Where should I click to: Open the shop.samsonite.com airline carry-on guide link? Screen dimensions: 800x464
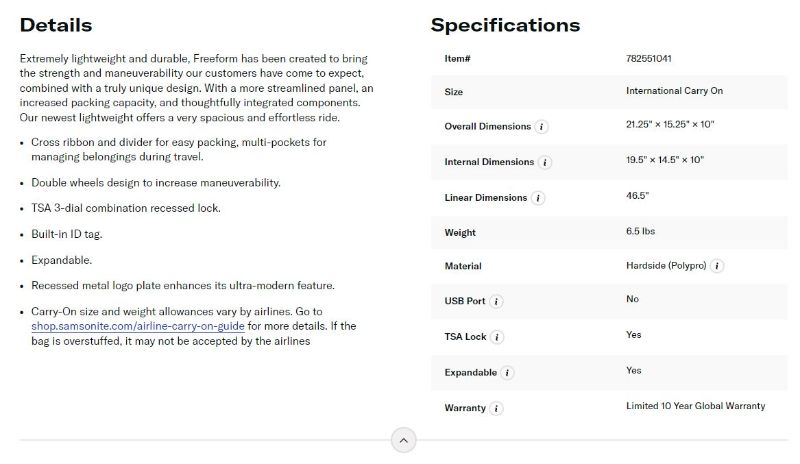tap(138, 326)
